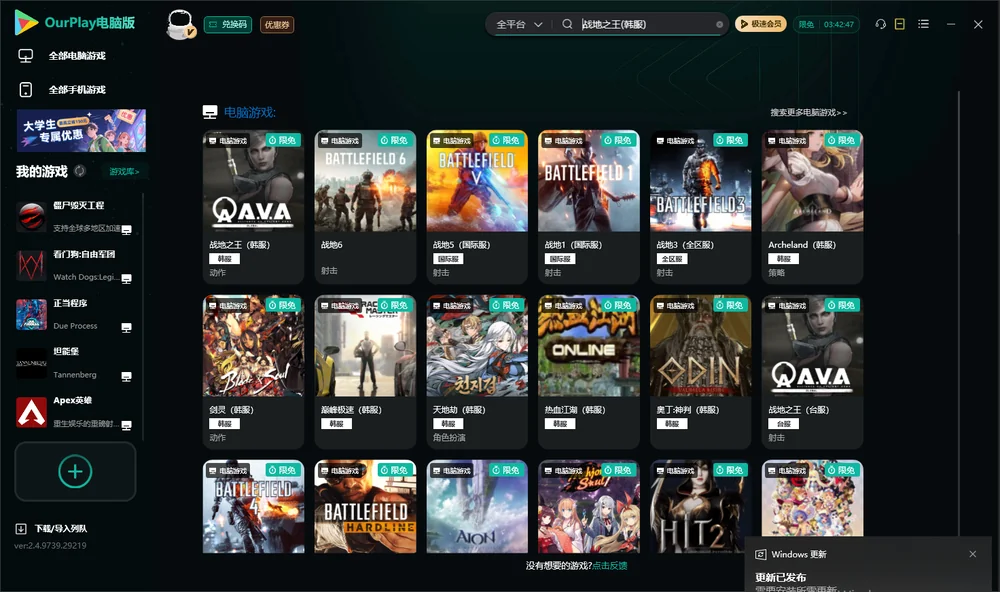Open the 优惠券 coupons button
This screenshot has height=592, width=1000.
[277, 25]
